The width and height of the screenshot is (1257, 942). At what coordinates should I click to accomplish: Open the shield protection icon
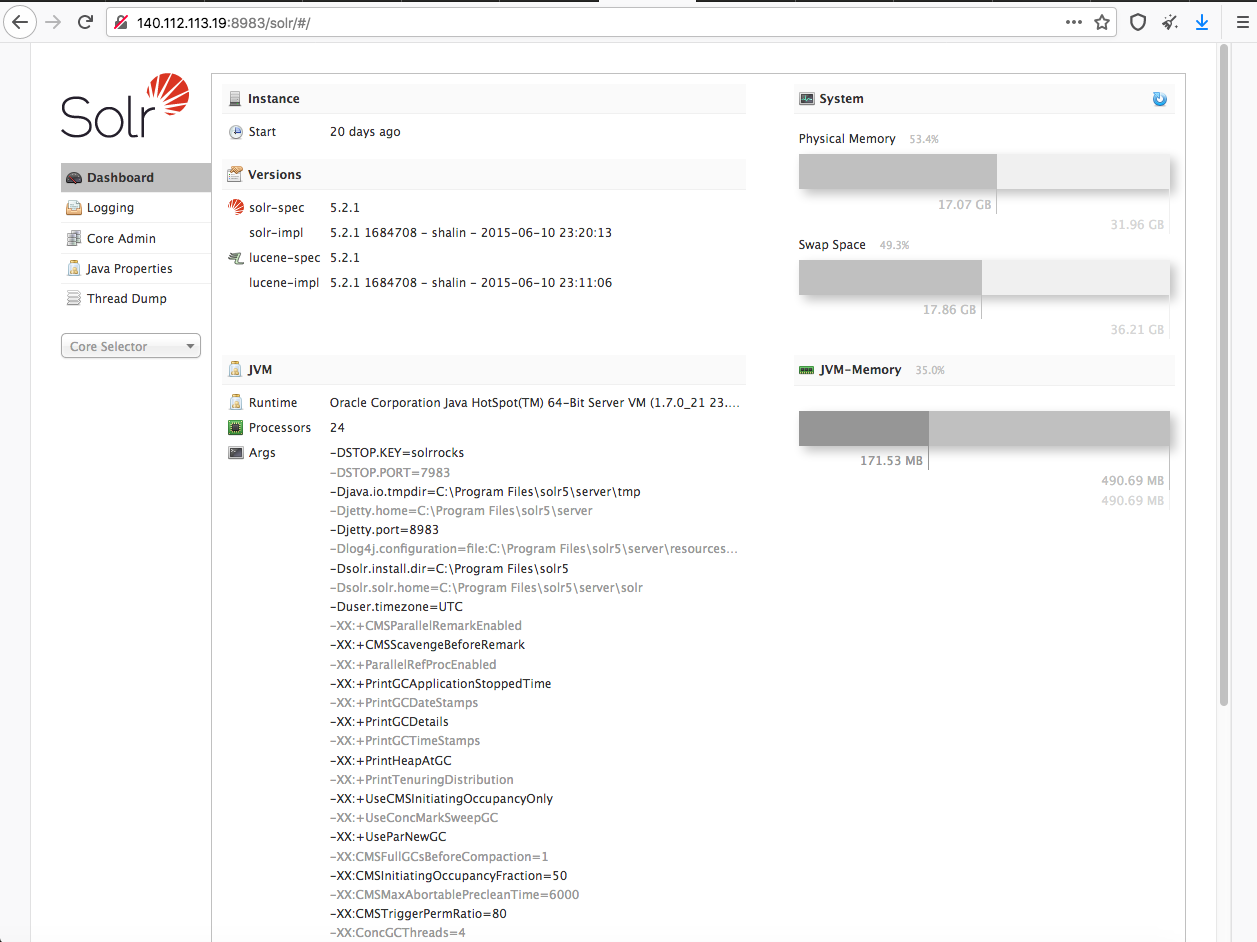point(1138,22)
